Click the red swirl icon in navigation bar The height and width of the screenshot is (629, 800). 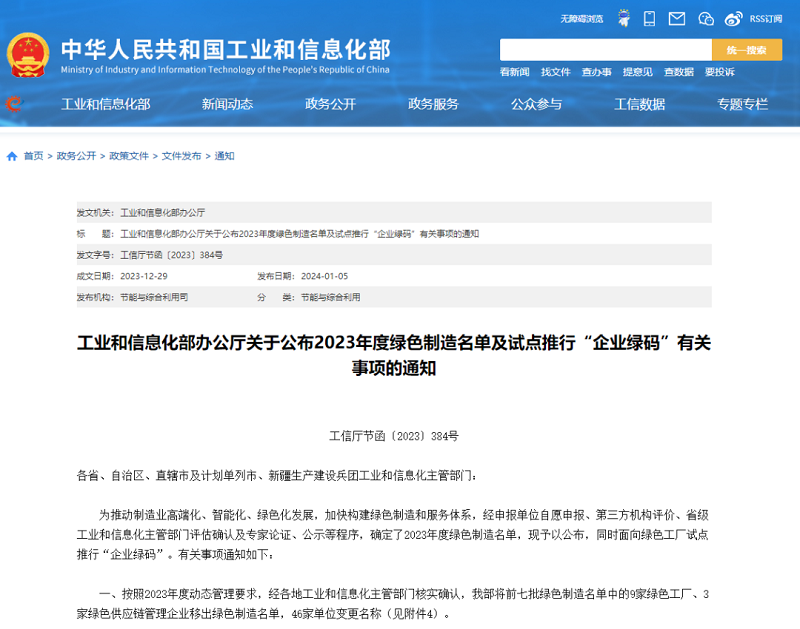[15, 104]
